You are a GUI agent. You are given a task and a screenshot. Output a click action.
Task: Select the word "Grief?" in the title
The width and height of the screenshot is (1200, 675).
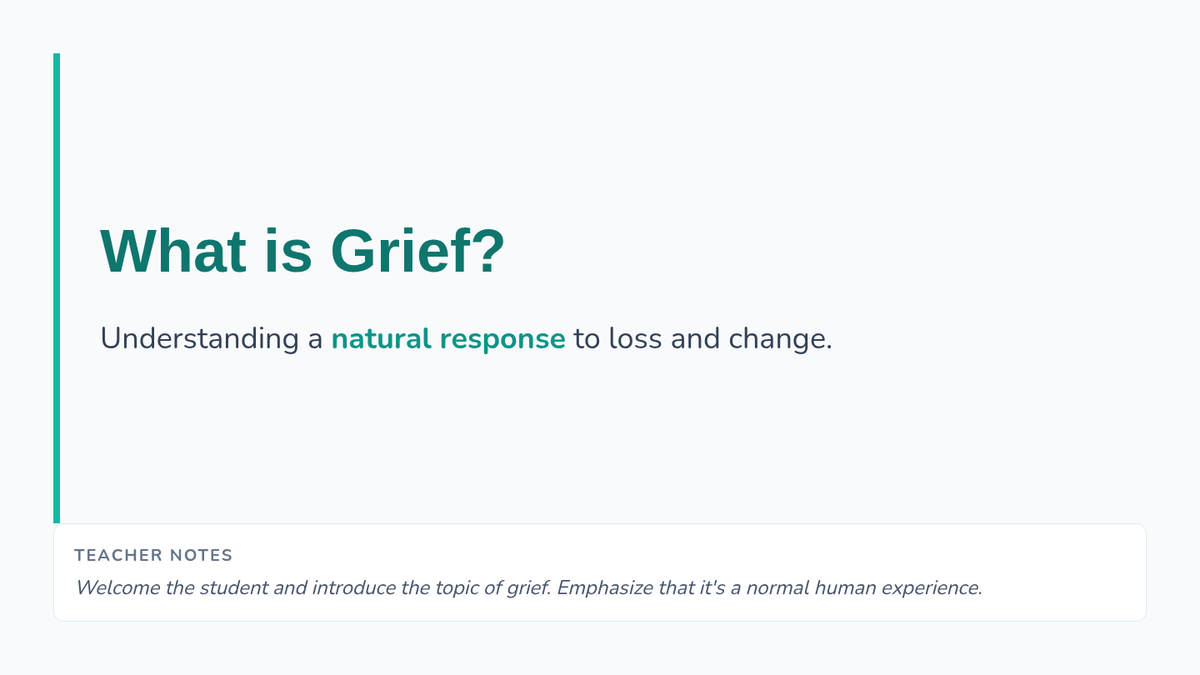point(418,251)
